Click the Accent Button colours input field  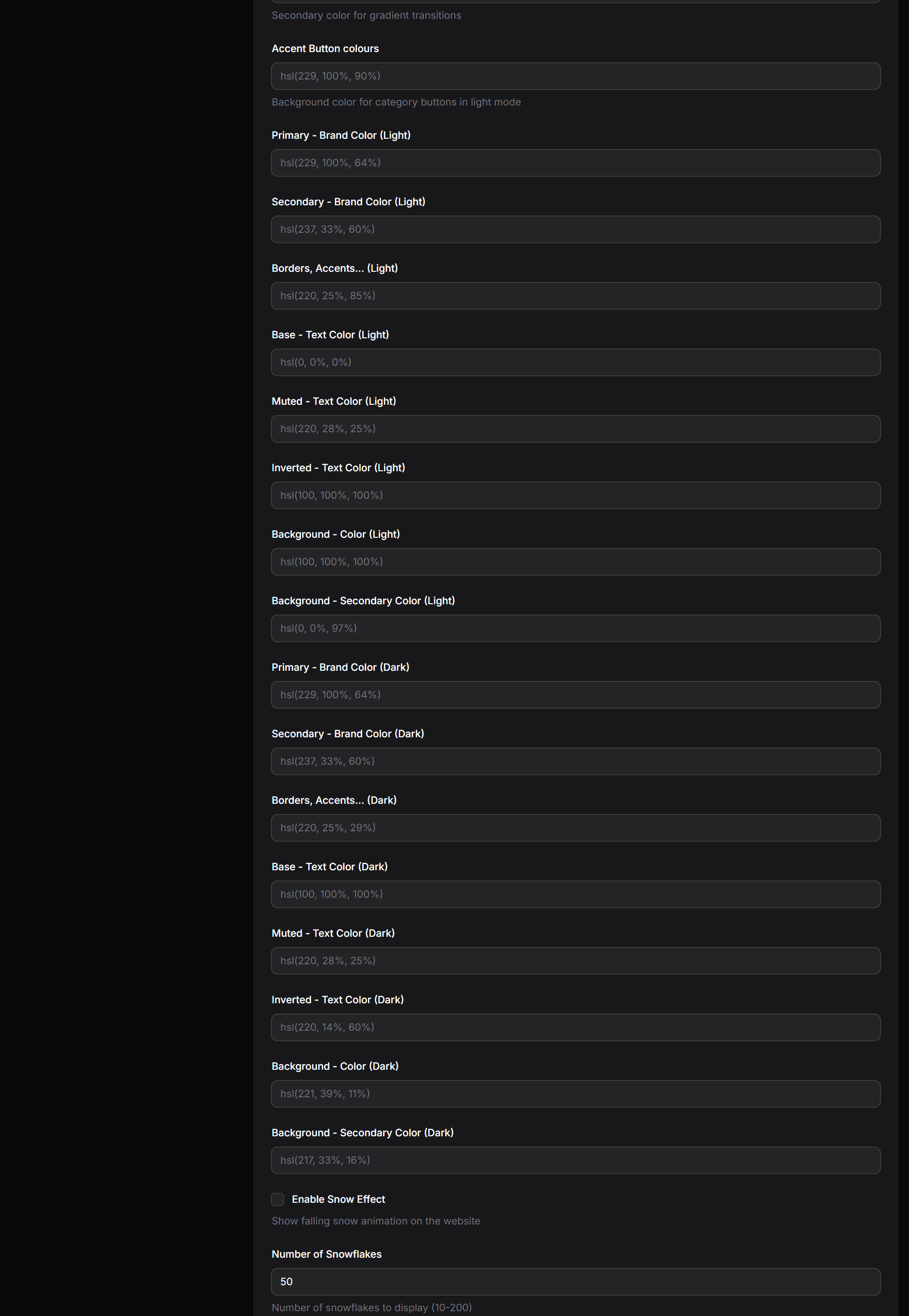point(575,76)
